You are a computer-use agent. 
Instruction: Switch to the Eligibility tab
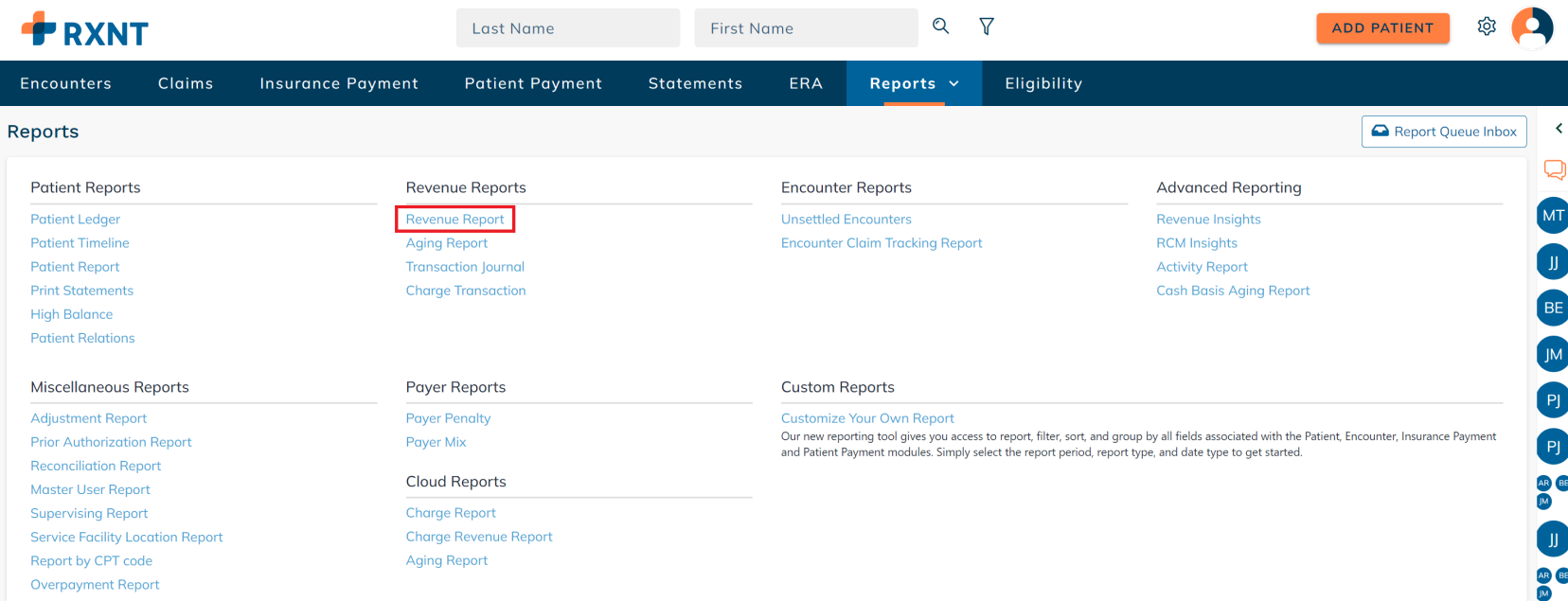pos(1043,83)
